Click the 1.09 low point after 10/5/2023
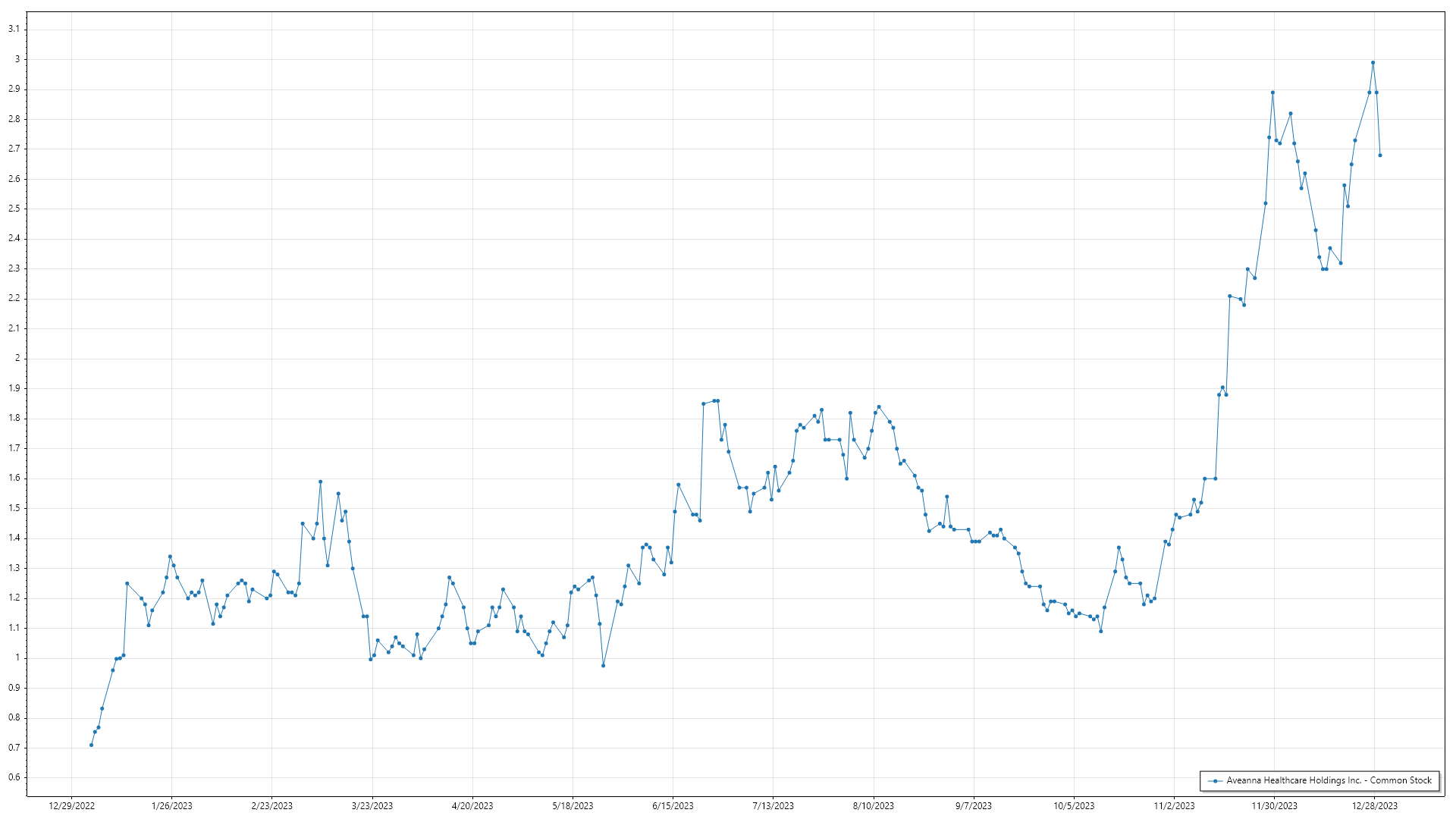This screenshot has height=819, width=1456. pyautogui.click(x=1100, y=631)
